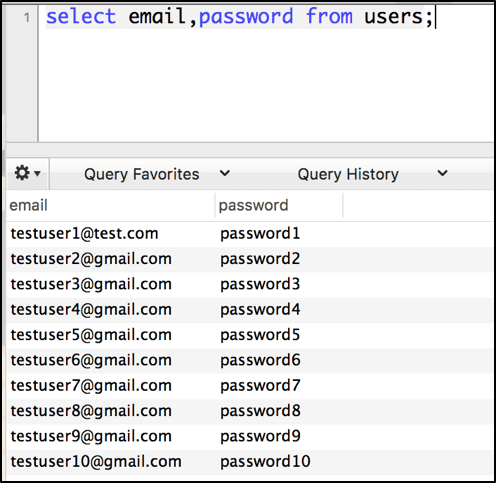Open the gear settings menu
Viewport: 496px width, 483px height.
pyautogui.click(x=28, y=173)
